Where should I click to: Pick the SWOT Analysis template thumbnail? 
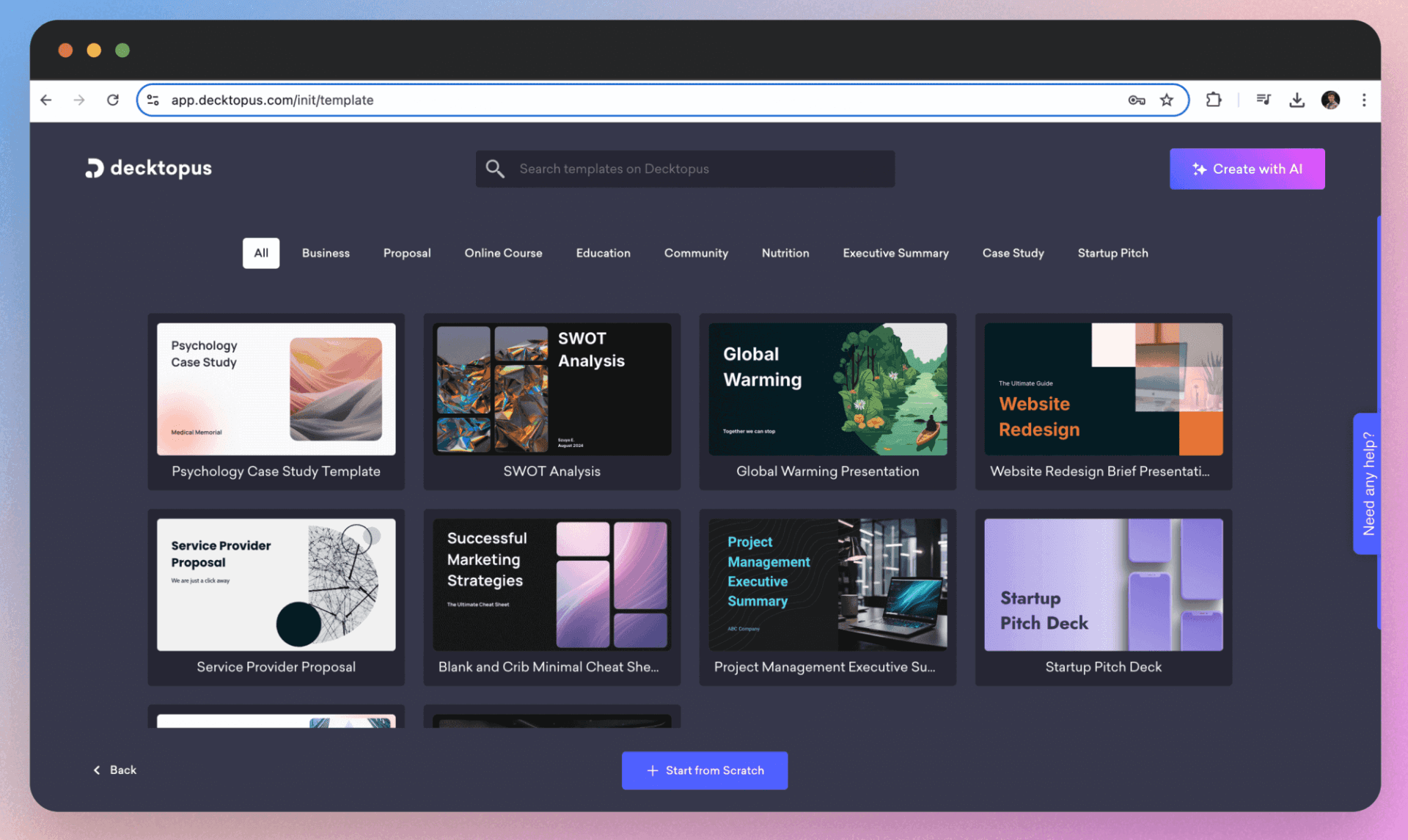pos(551,389)
